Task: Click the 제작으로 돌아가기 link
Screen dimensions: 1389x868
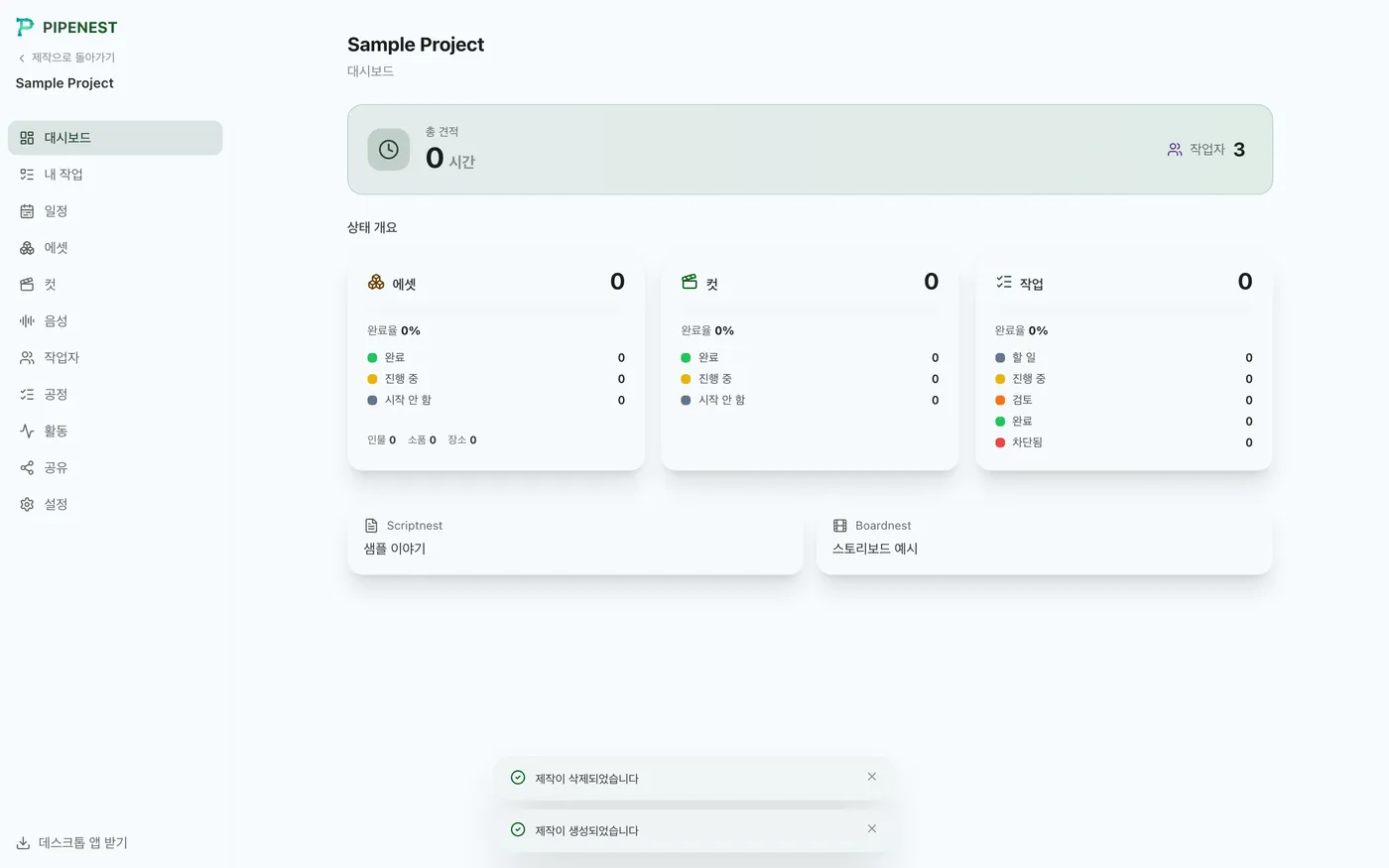Action: pos(66,58)
